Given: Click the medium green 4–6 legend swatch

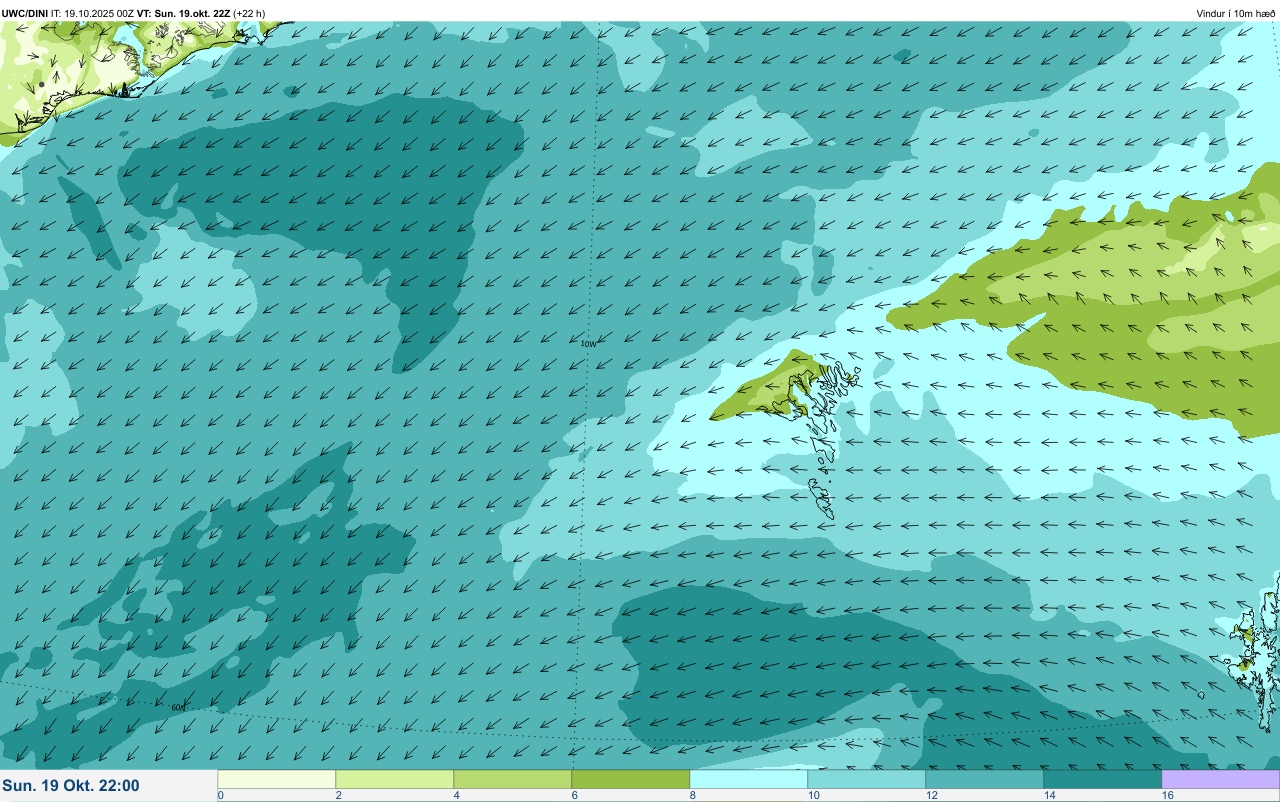Looking at the screenshot, I should [513, 779].
